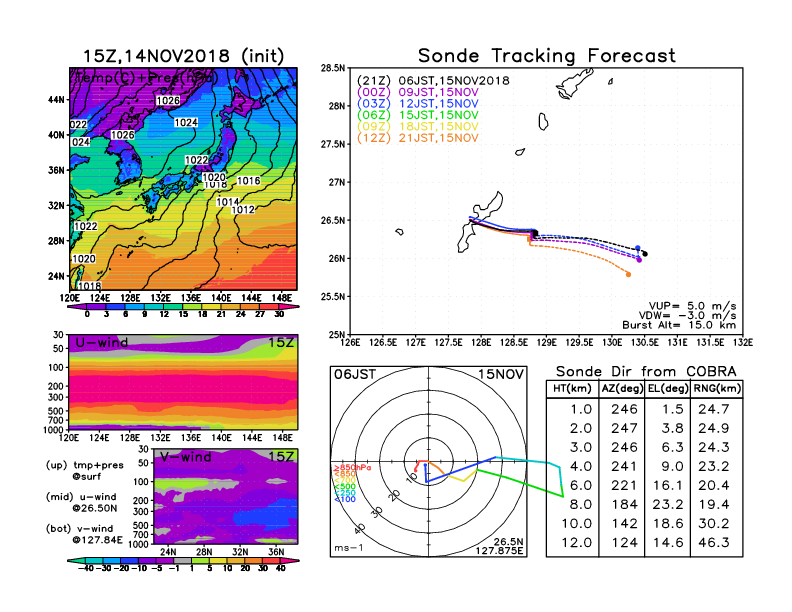
Task: Click the surface temperature and pressure map panel
Action: pyautogui.click(x=183, y=179)
